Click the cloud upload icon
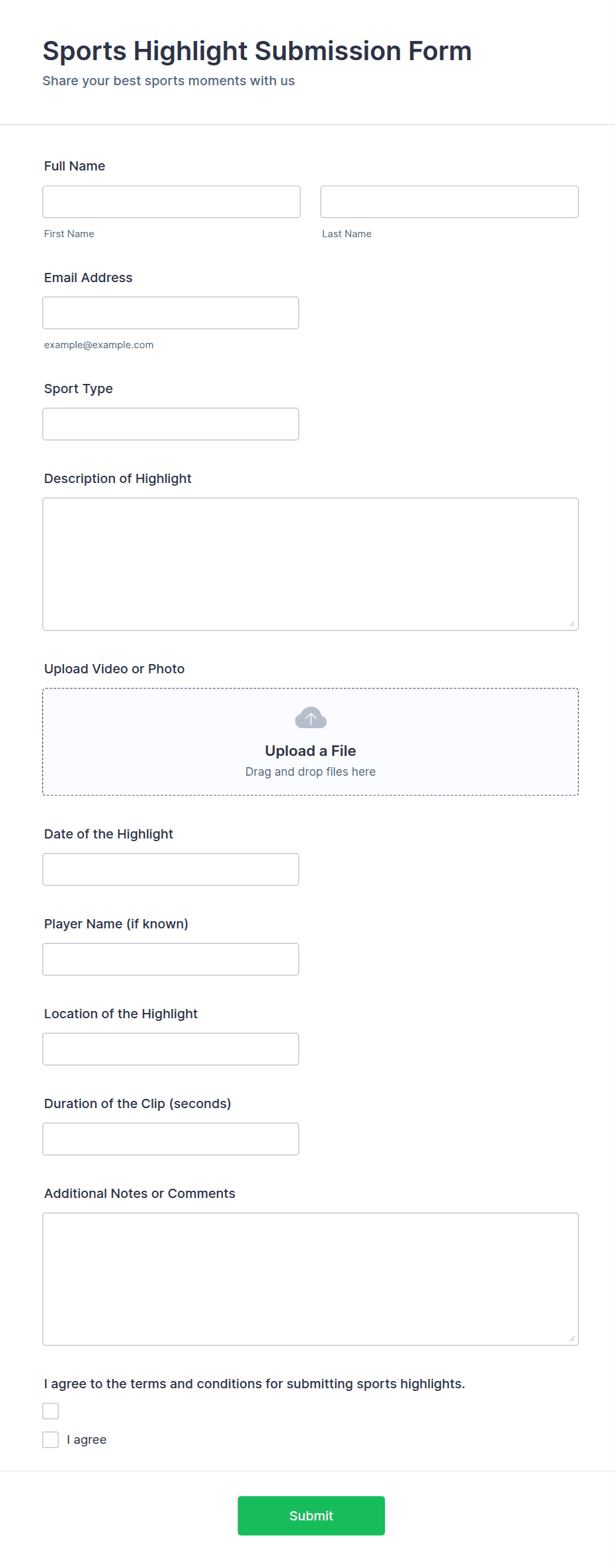Screen dimensions: 615x1568 coord(310,718)
